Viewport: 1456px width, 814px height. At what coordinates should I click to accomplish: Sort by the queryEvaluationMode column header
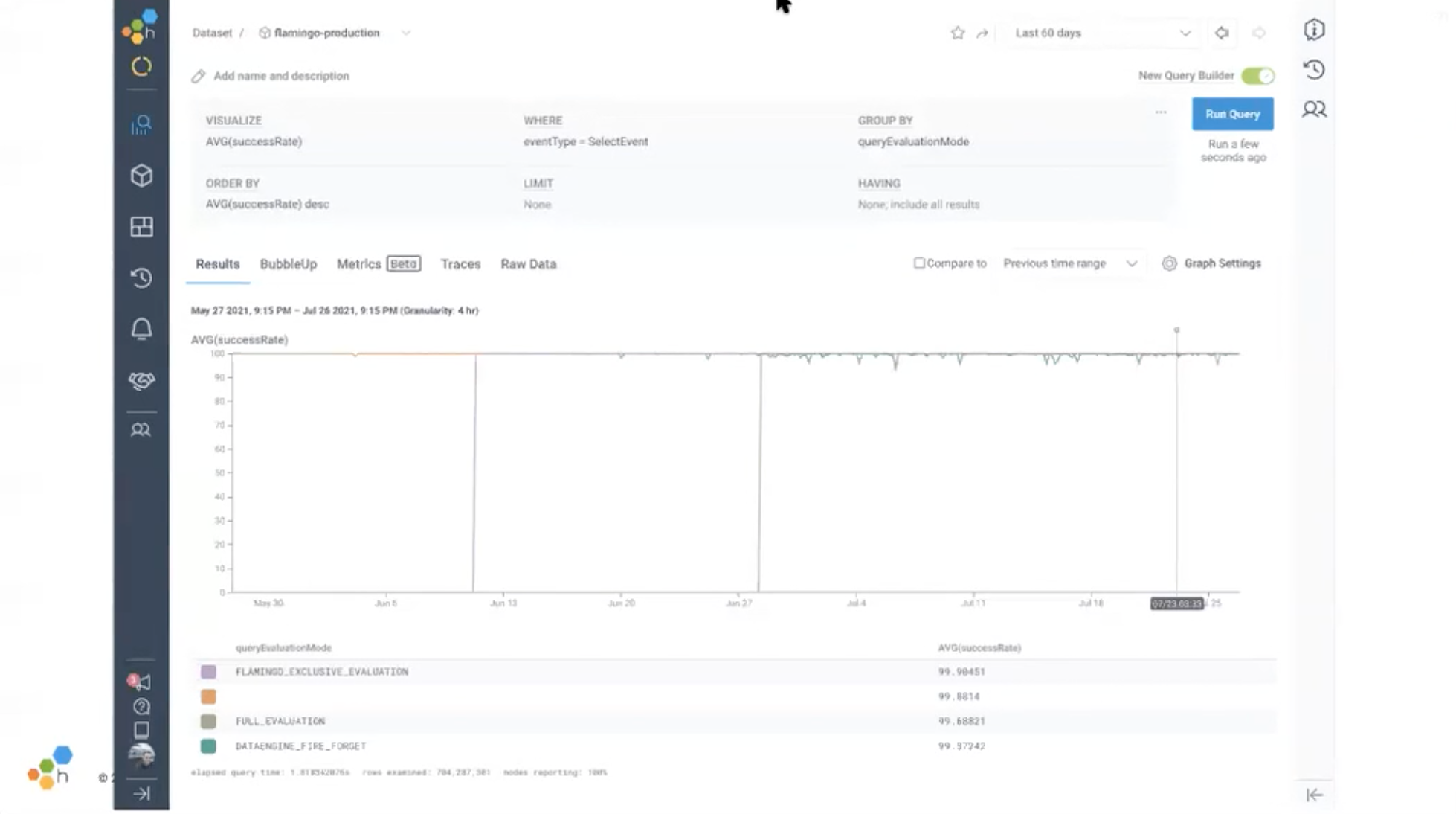[x=283, y=648]
